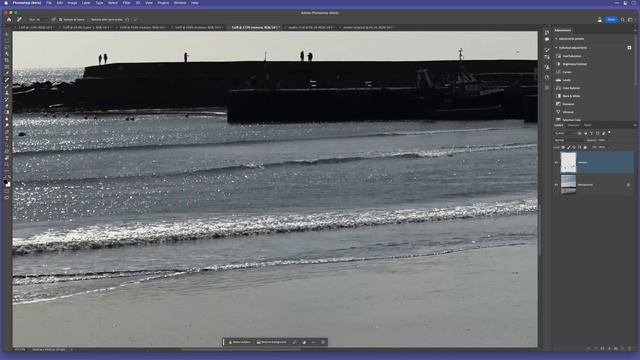Select the Clone Stamp tool
The width and height of the screenshot is (640, 360).
[7, 93]
